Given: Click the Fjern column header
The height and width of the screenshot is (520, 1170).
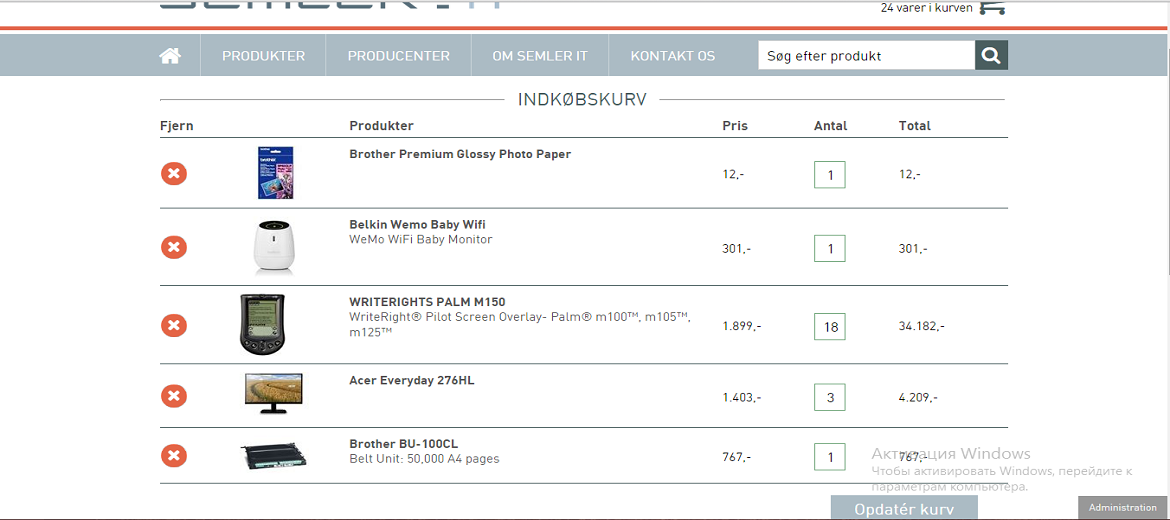Looking at the screenshot, I should pos(177,126).
